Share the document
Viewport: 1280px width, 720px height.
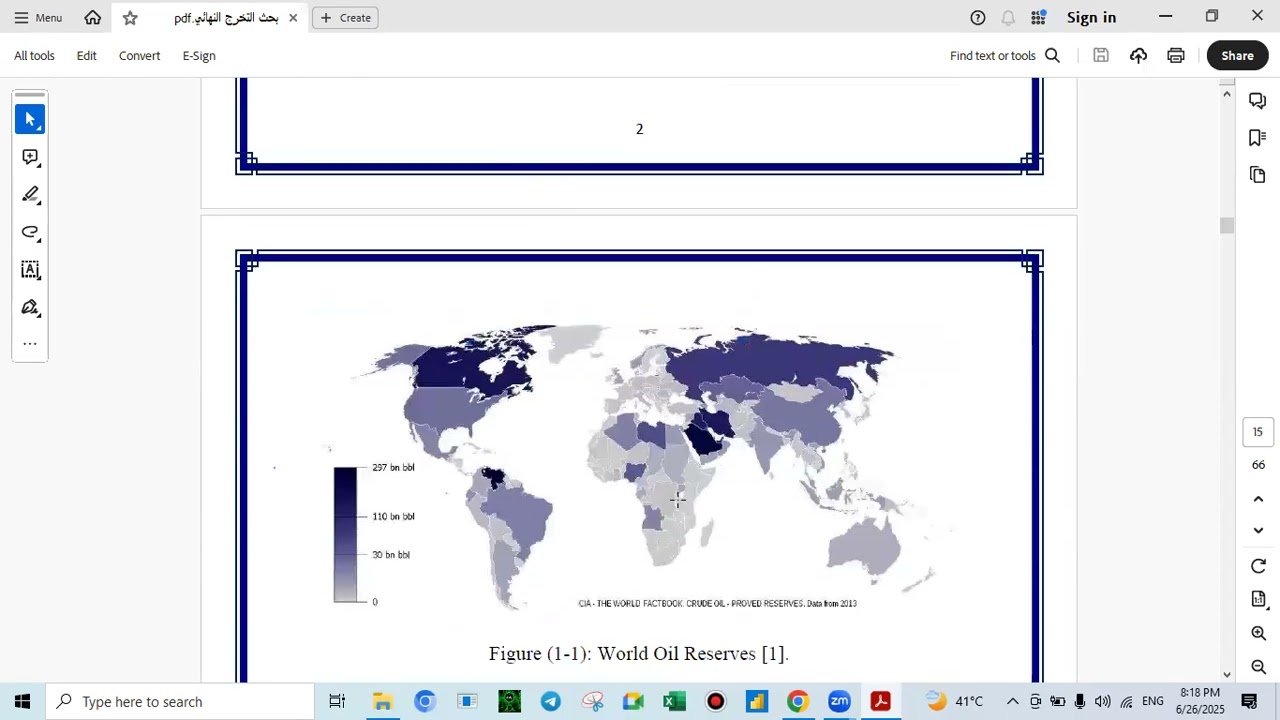(x=1237, y=55)
